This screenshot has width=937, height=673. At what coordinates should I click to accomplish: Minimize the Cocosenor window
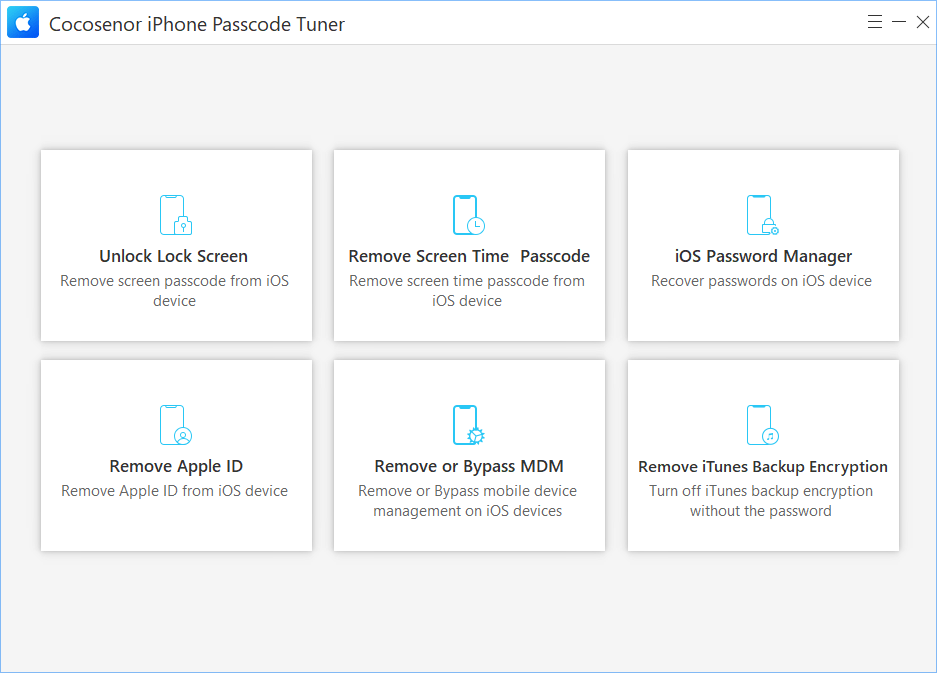click(899, 22)
